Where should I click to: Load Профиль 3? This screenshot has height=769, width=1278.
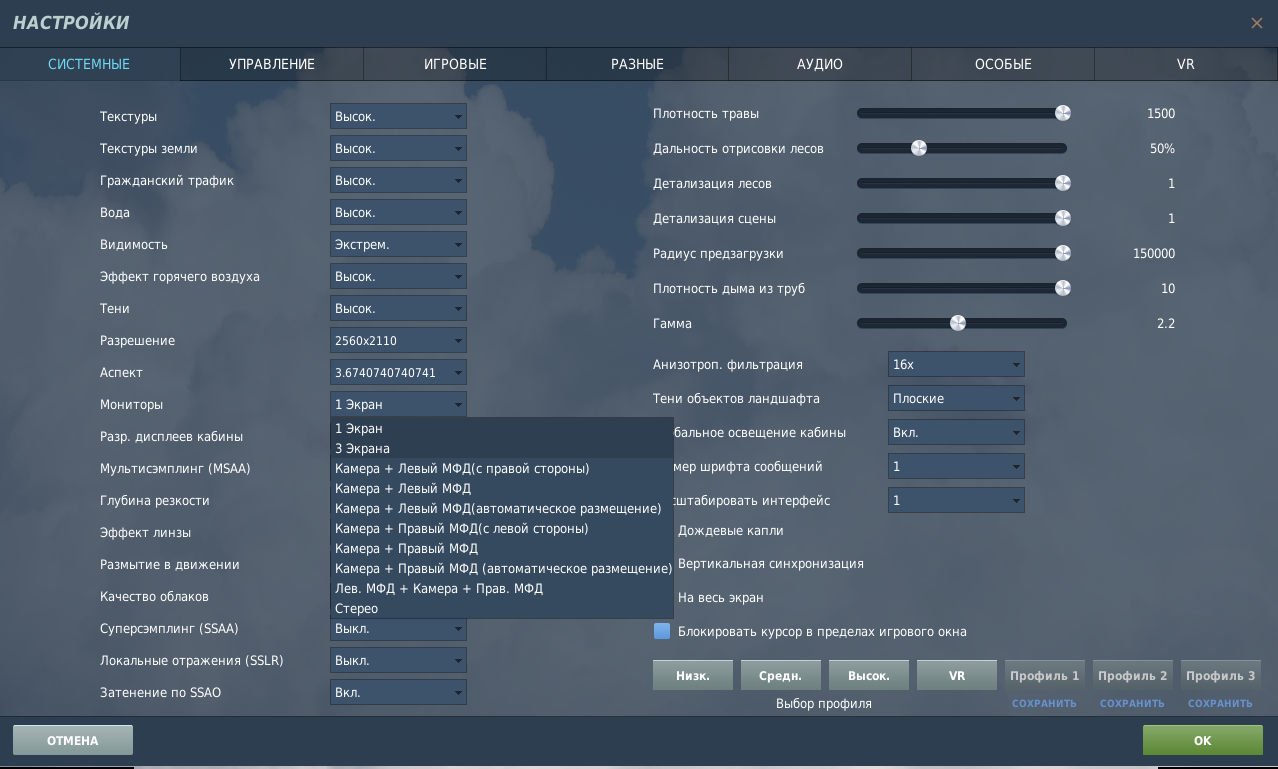[1221, 675]
